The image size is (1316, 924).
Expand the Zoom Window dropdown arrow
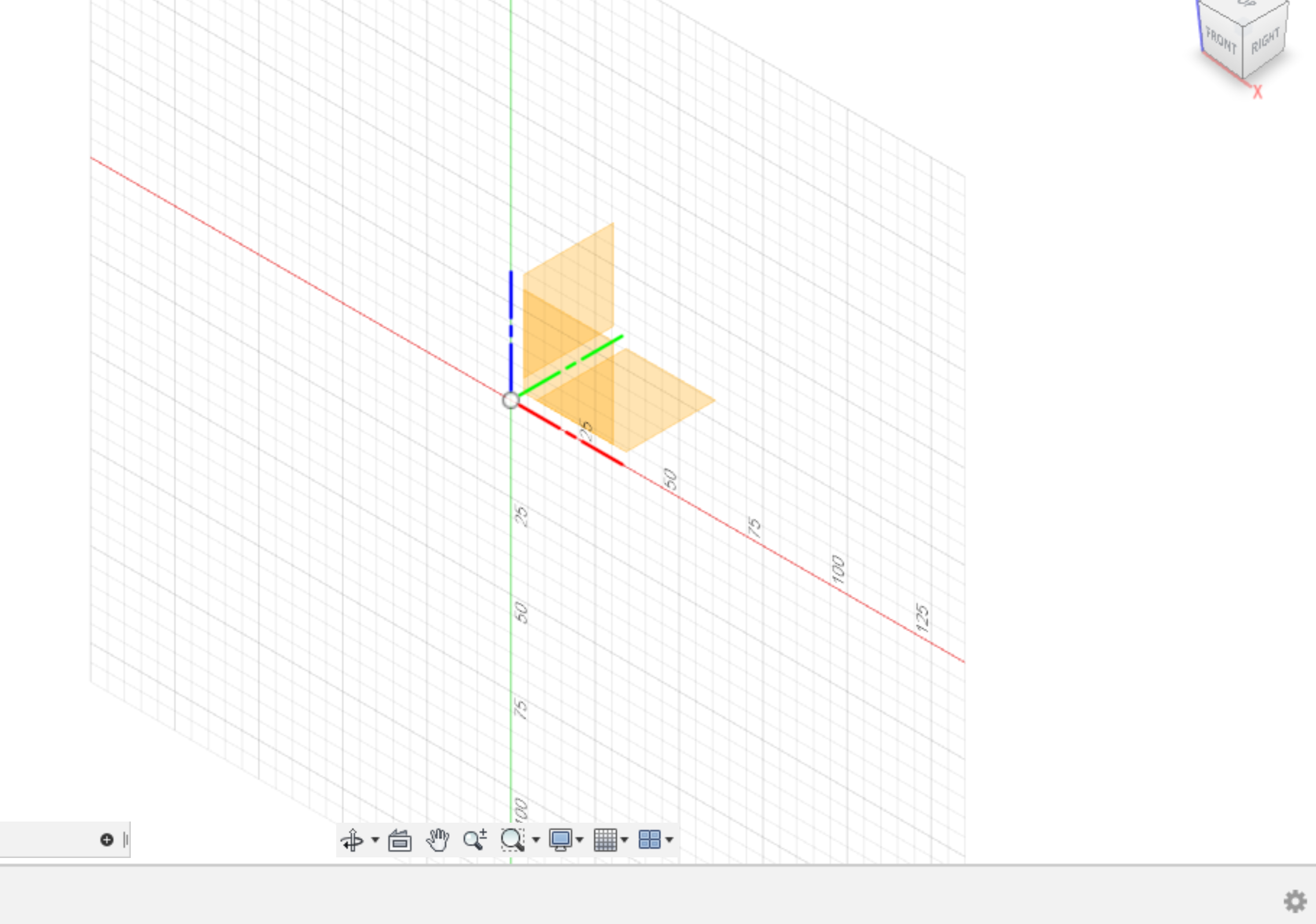(535, 839)
